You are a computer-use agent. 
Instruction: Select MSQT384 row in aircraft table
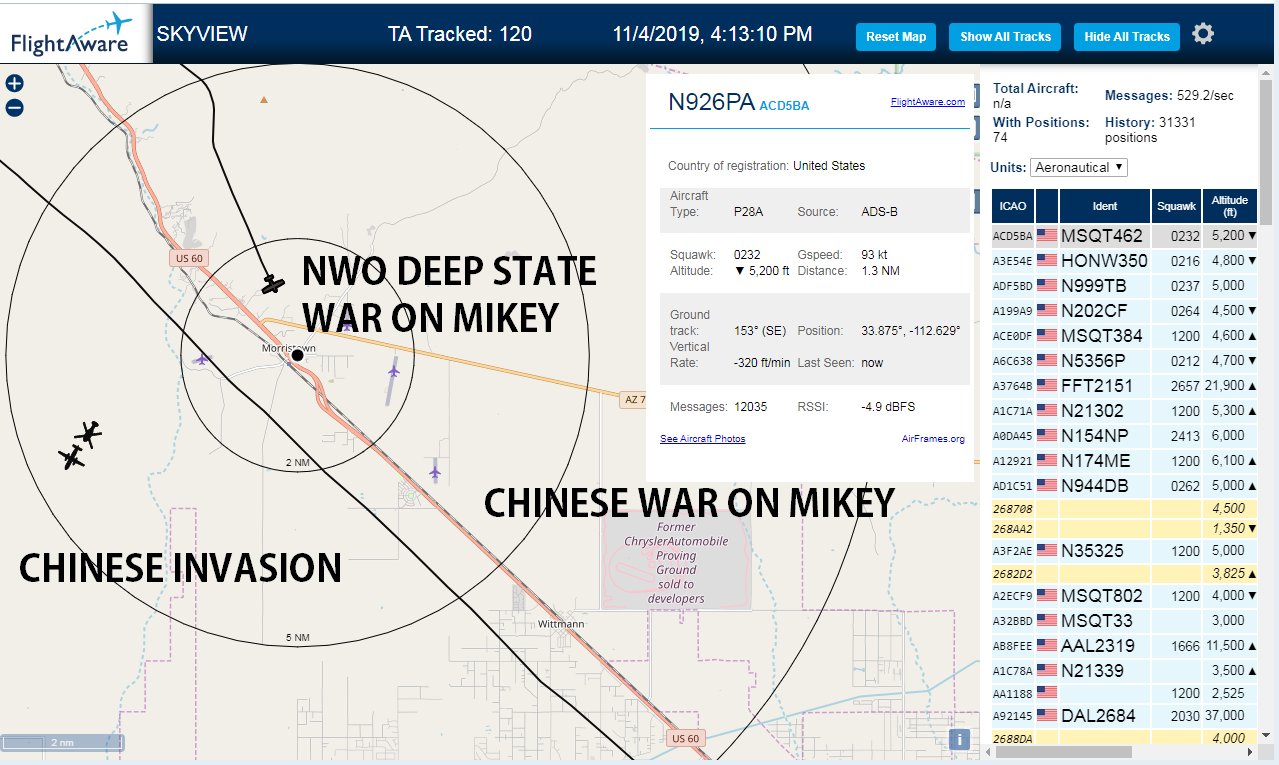(1125, 336)
